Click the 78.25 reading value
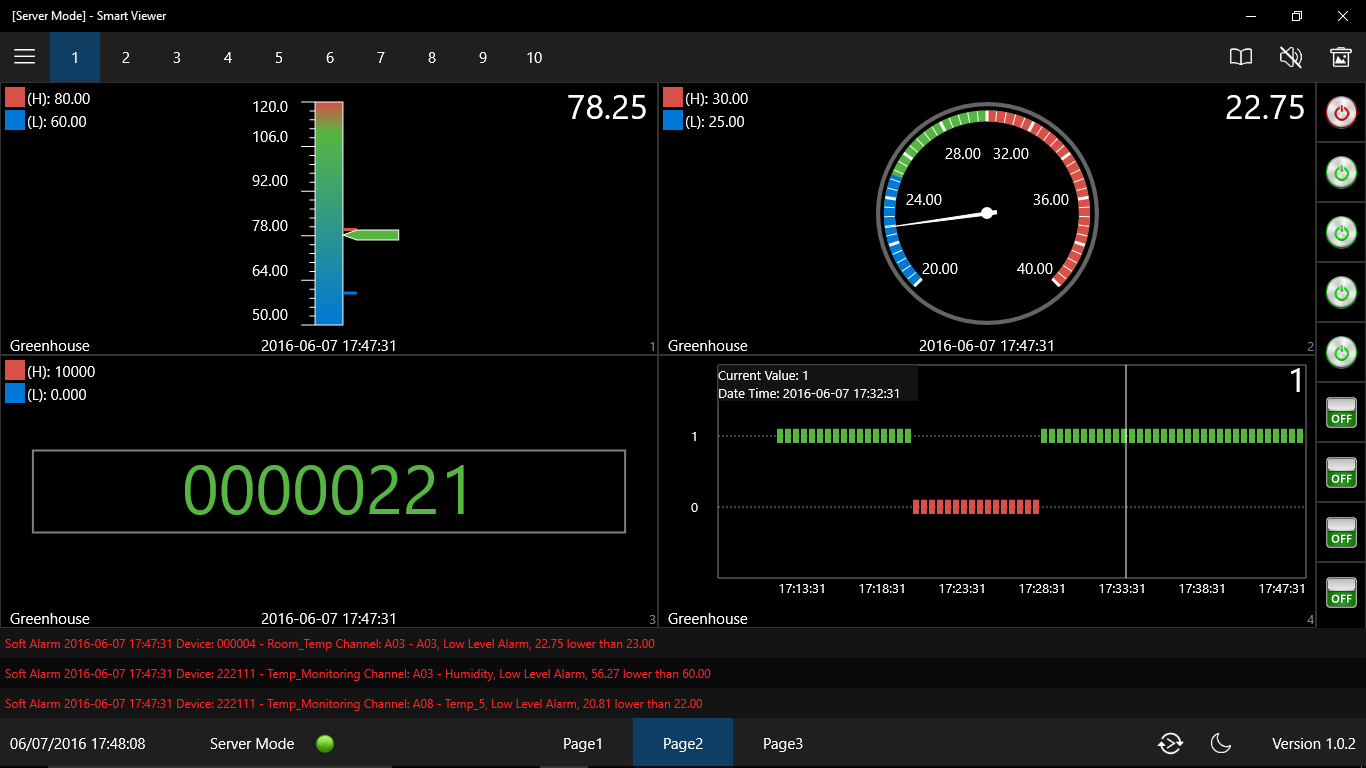Image resolution: width=1366 pixels, height=768 pixels. pos(607,107)
